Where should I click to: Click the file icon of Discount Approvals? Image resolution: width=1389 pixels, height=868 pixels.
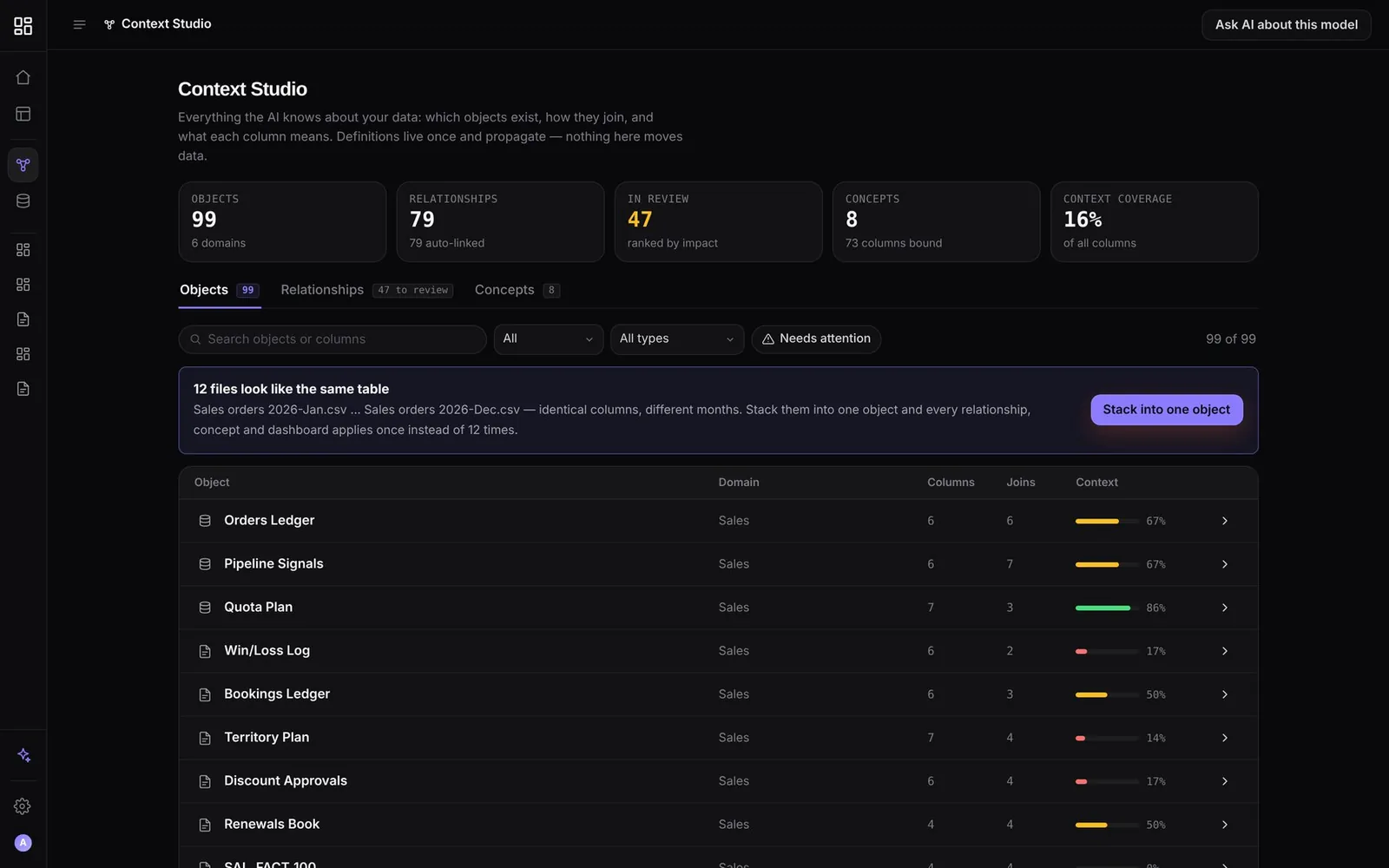coord(205,781)
